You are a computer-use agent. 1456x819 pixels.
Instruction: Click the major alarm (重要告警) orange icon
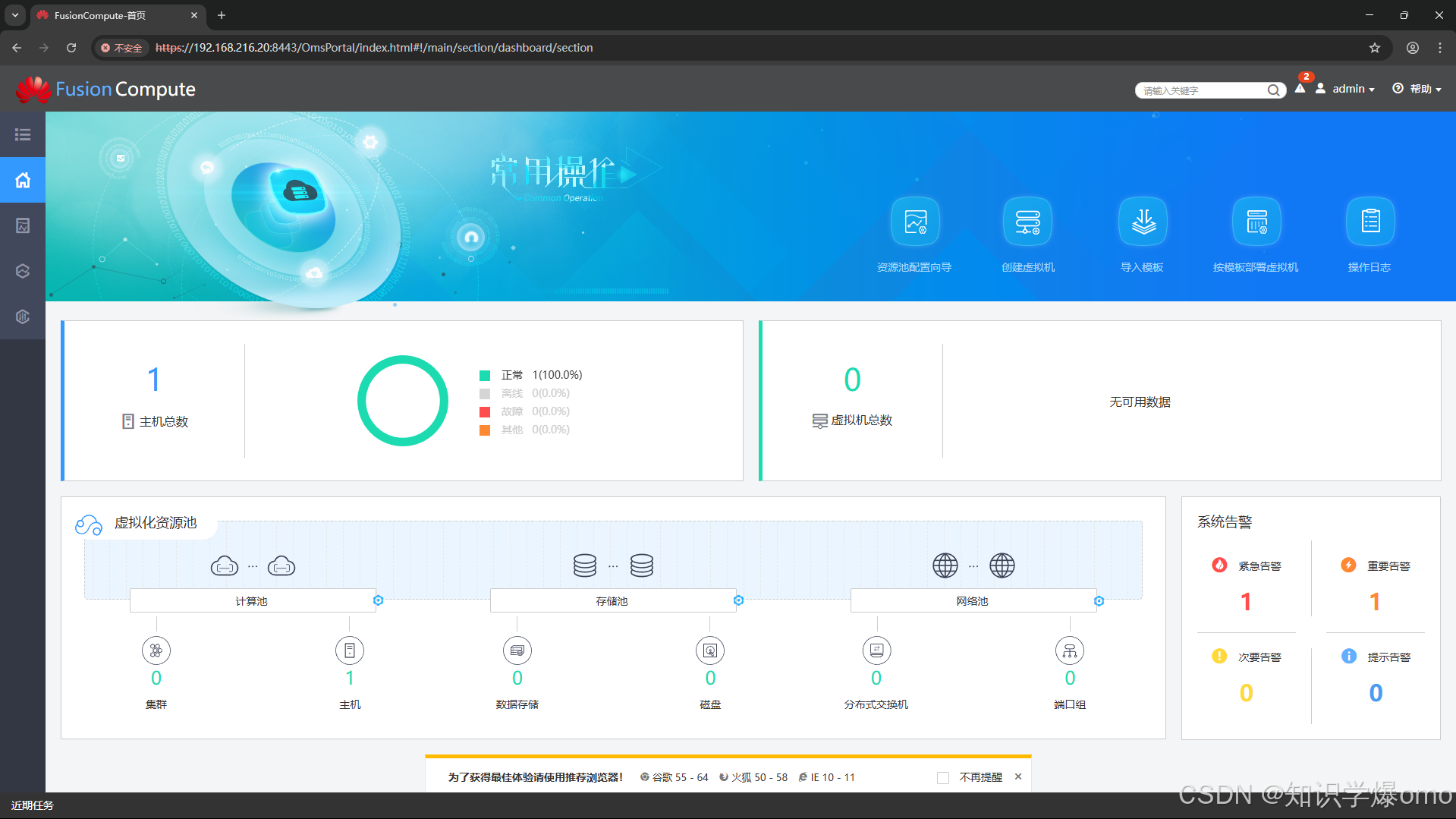click(1348, 565)
